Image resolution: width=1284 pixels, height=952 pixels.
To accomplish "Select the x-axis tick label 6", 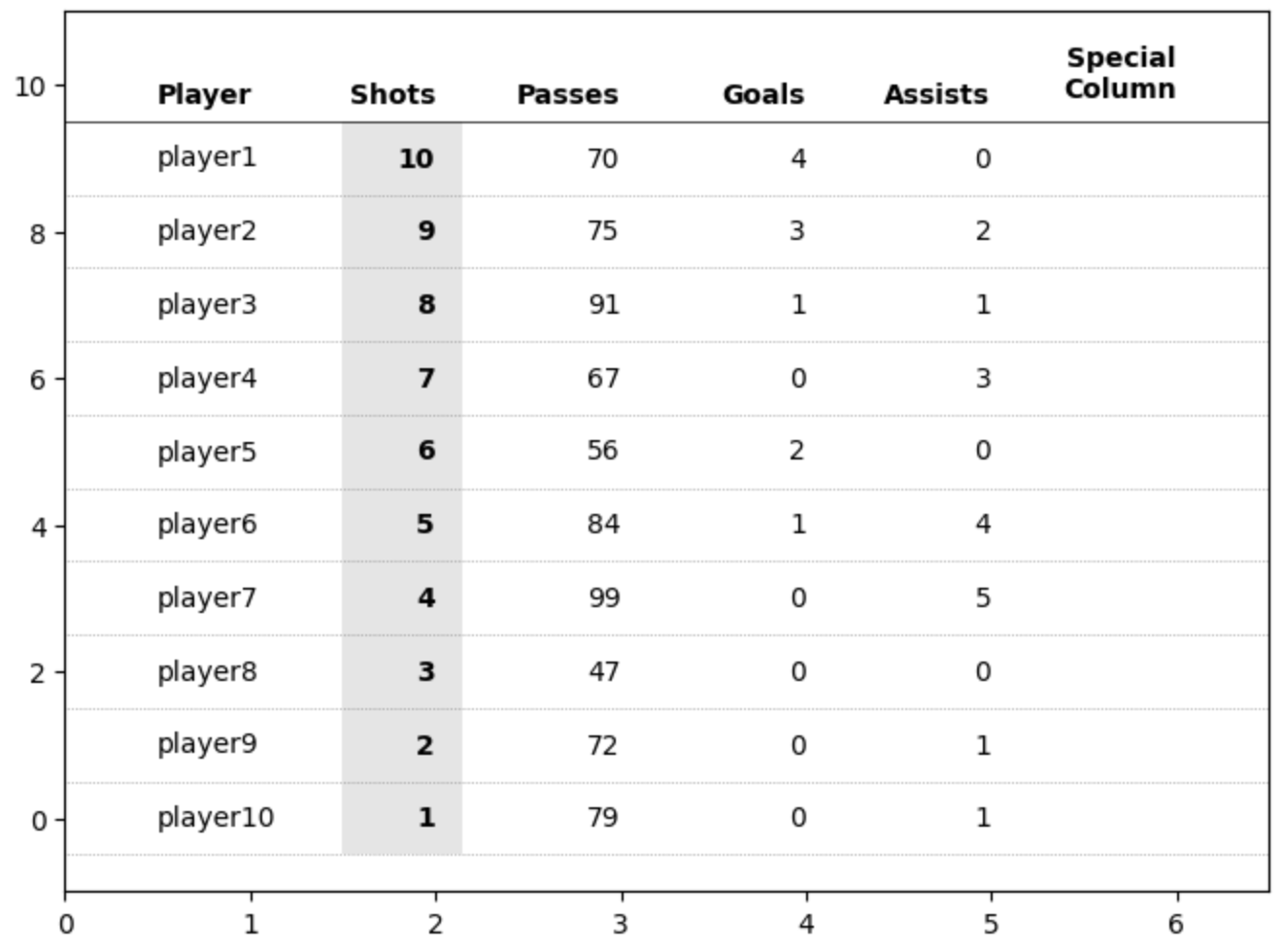I will click(x=1176, y=924).
